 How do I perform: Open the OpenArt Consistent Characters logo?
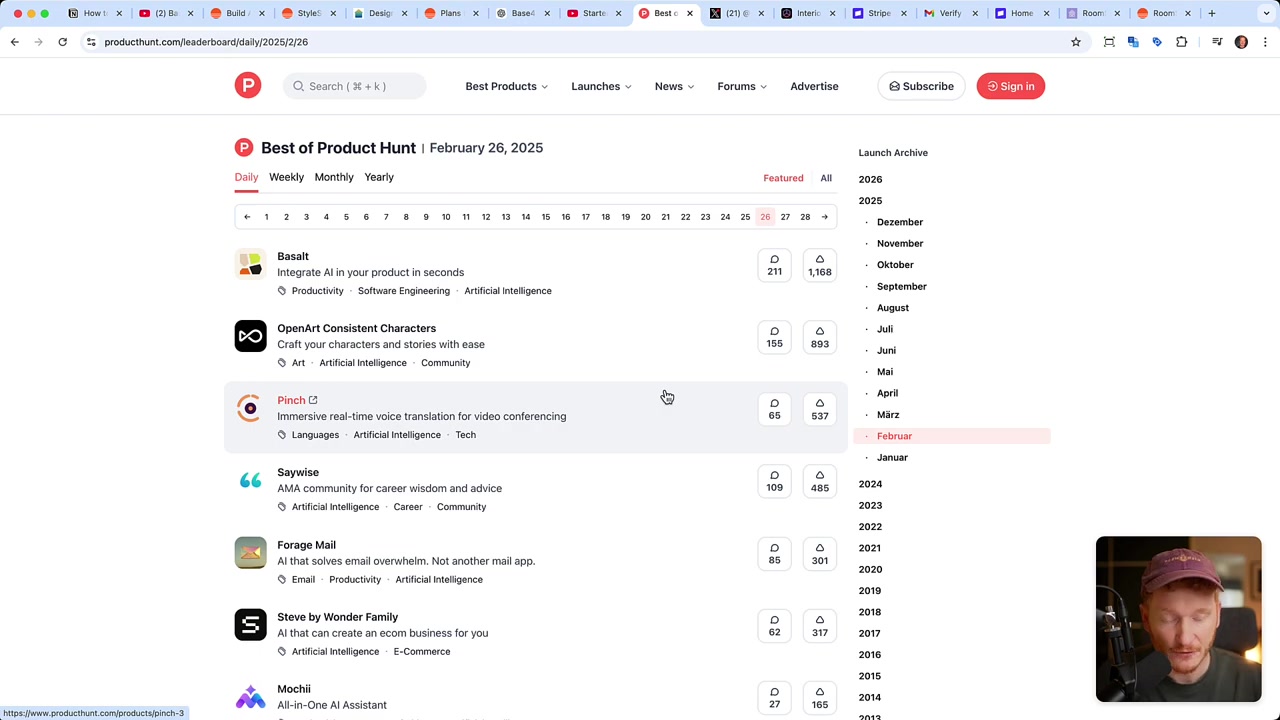click(x=250, y=336)
